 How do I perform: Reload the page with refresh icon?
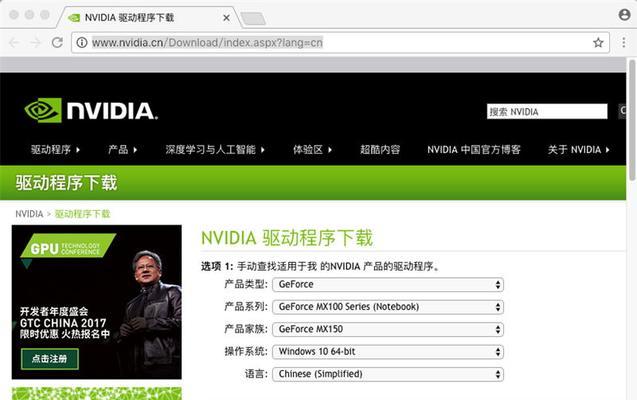pos(57,42)
